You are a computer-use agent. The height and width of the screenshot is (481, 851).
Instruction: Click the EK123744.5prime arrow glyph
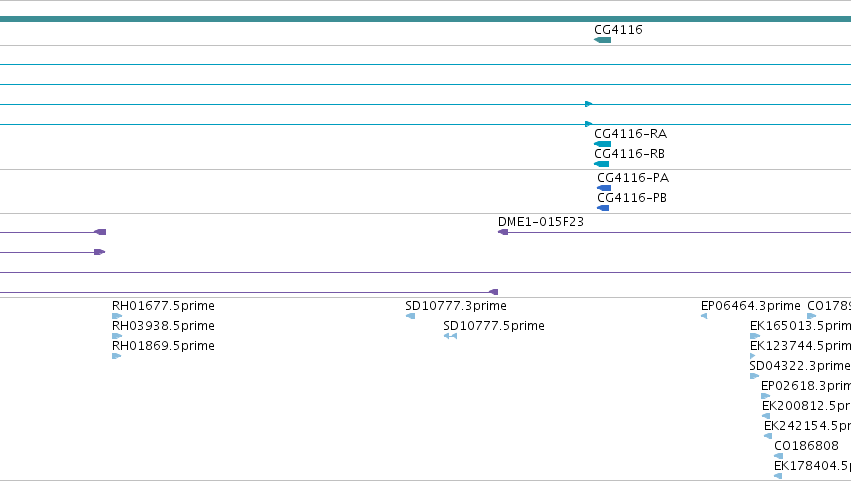click(x=753, y=356)
